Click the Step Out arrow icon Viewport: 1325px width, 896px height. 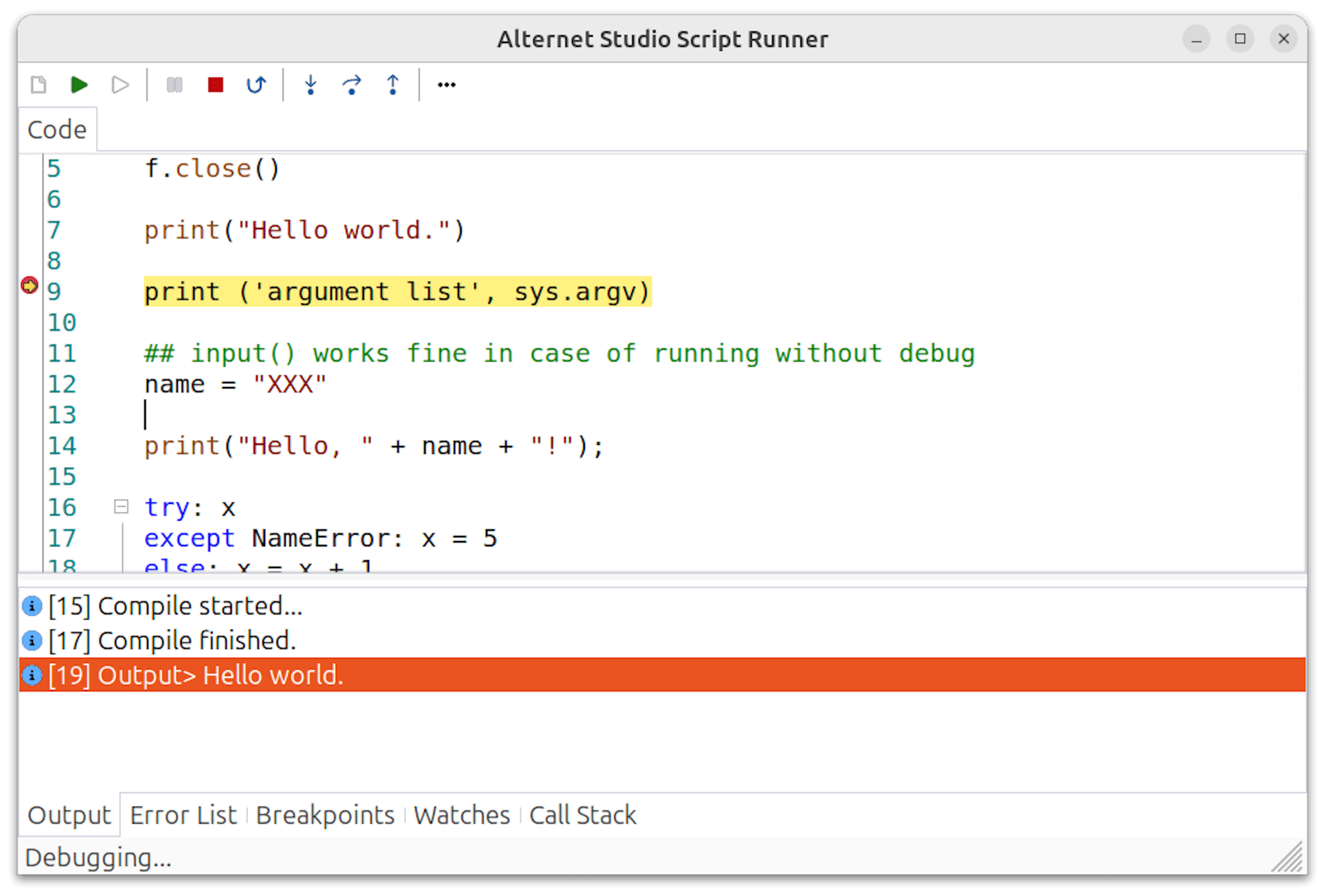(393, 85)
